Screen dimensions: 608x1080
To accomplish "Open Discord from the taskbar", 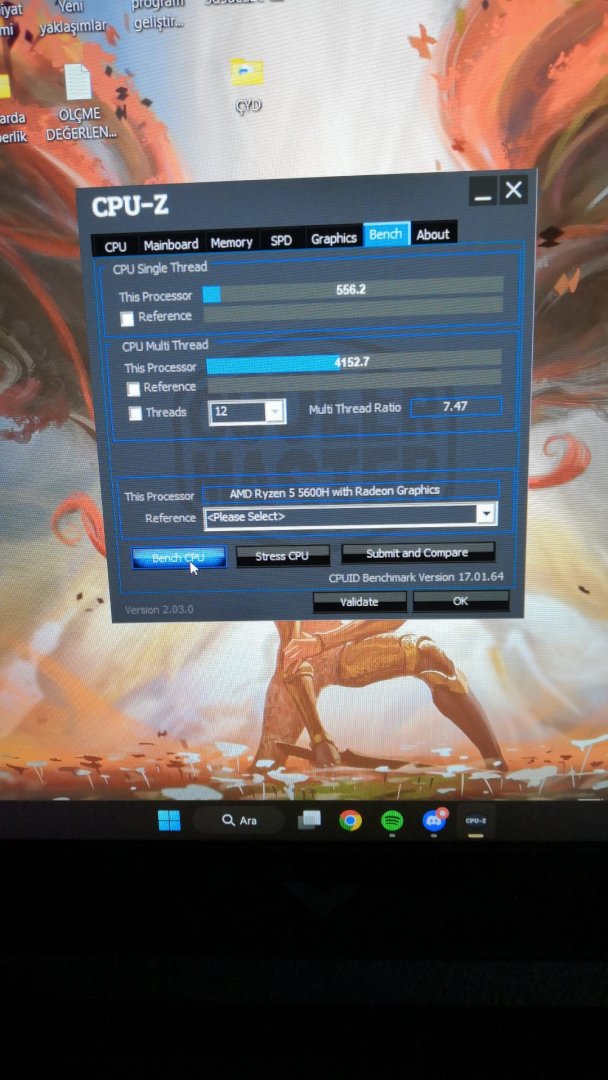I will pyautogui.click(x=434, y=820).
